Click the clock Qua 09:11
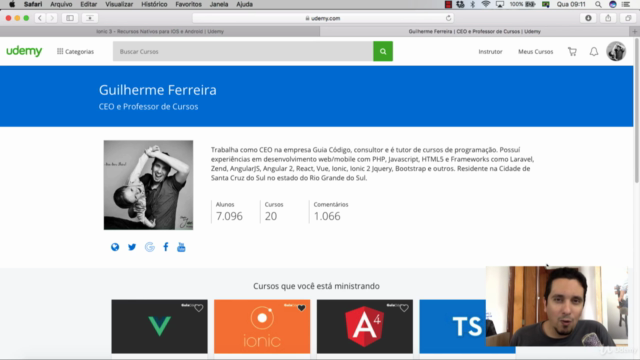This screenshot has height=360, width=640. pyautogui.click(x=571, y=4)
